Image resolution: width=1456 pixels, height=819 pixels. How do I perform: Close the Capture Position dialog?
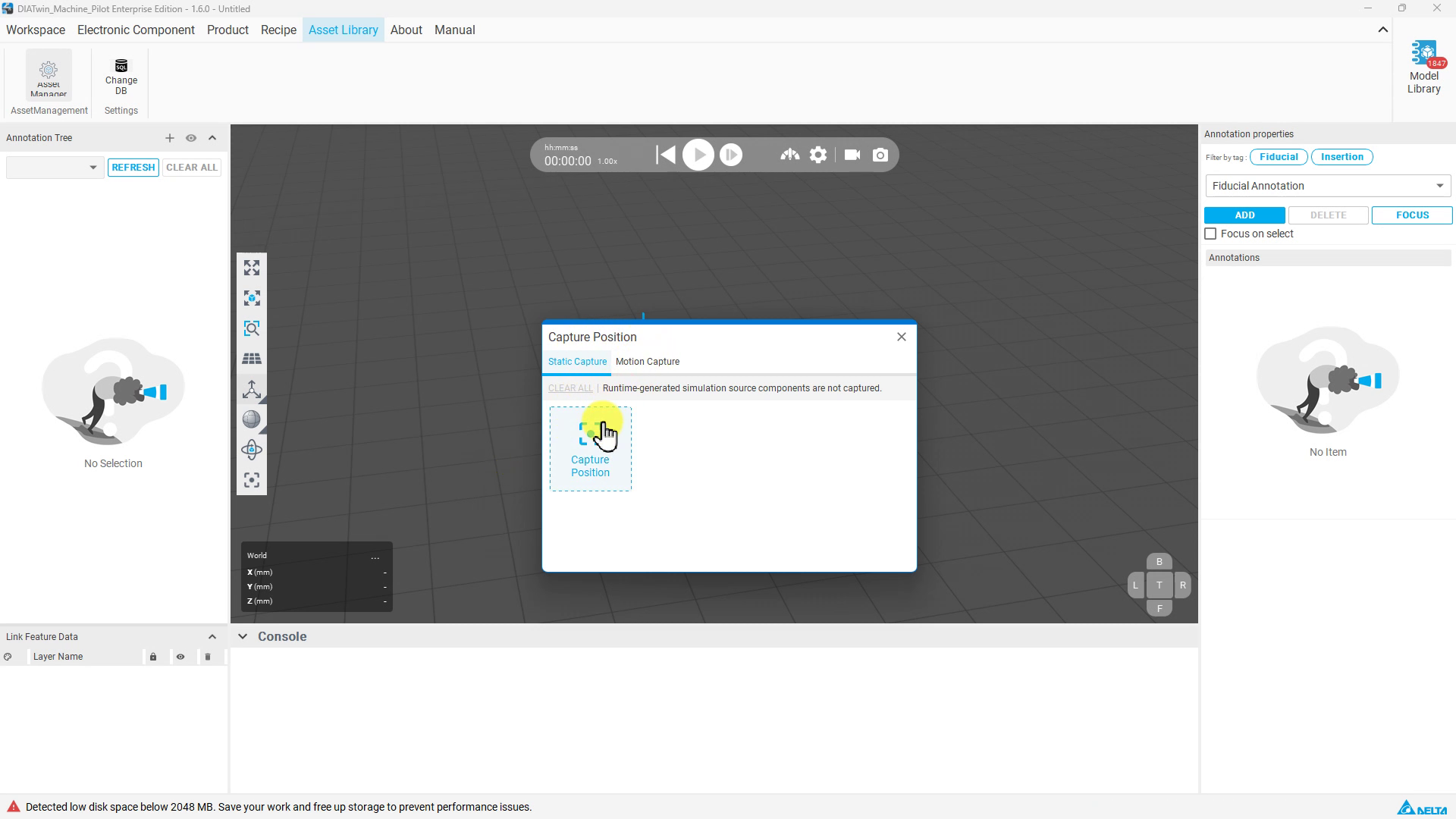(x=902, y=337)
